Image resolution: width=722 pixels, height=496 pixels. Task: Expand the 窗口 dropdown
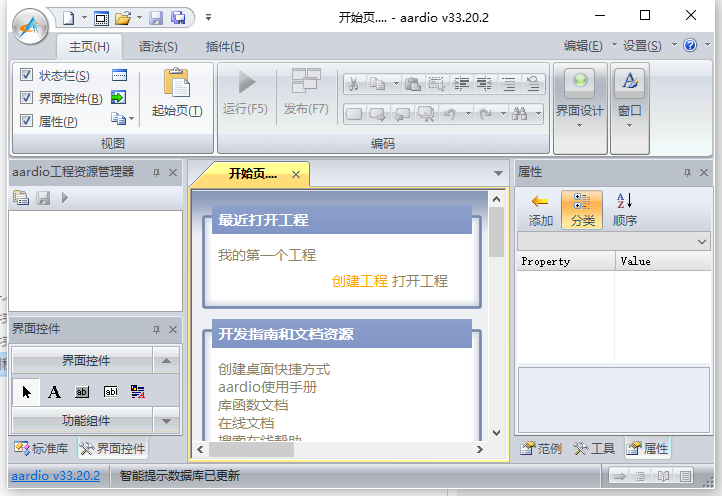click(629, 126)
